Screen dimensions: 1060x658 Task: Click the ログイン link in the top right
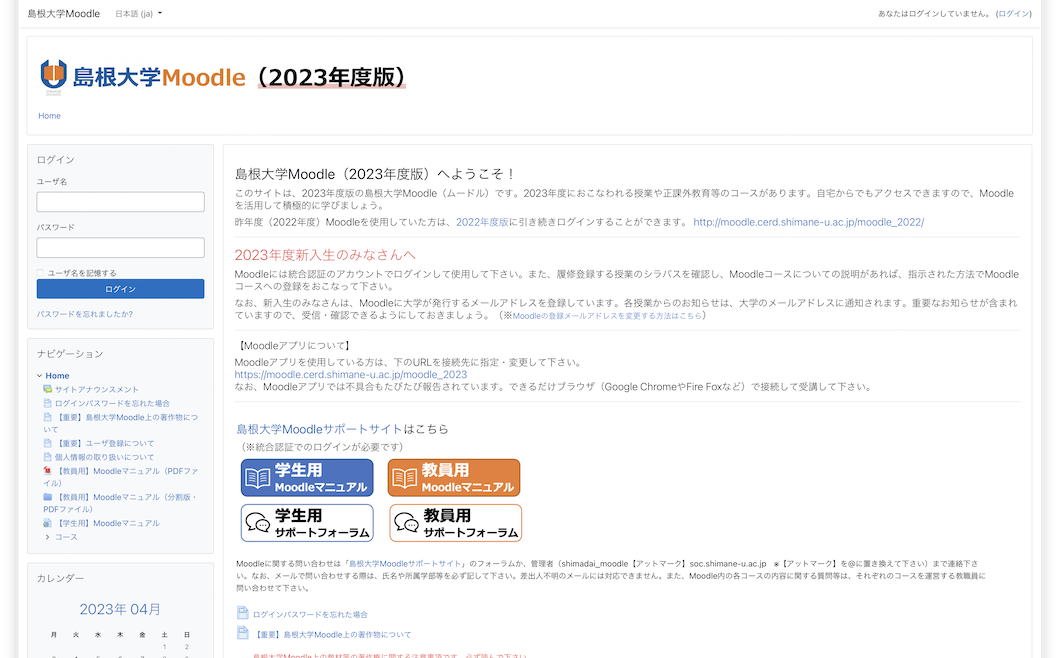point(1013,14)
